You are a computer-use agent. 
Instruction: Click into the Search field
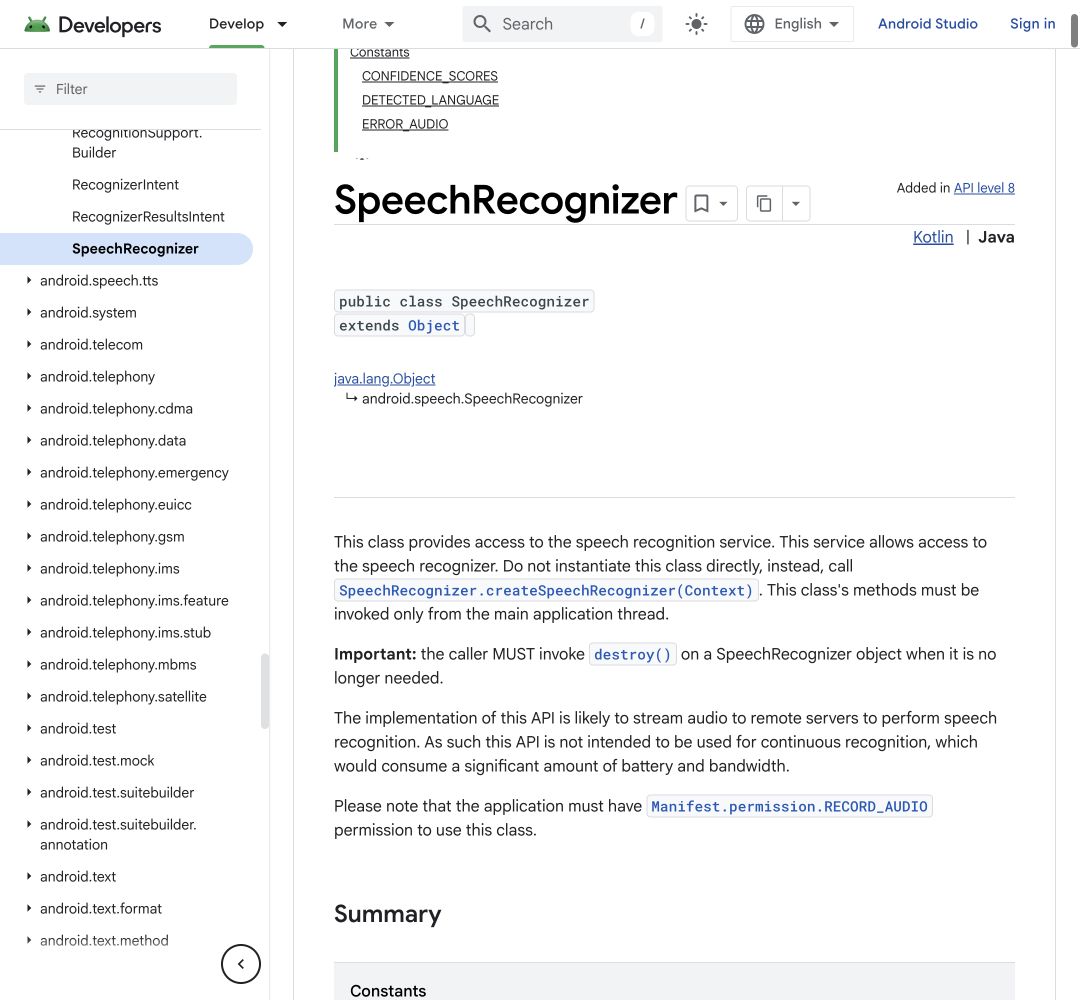[x=562, y=24]
